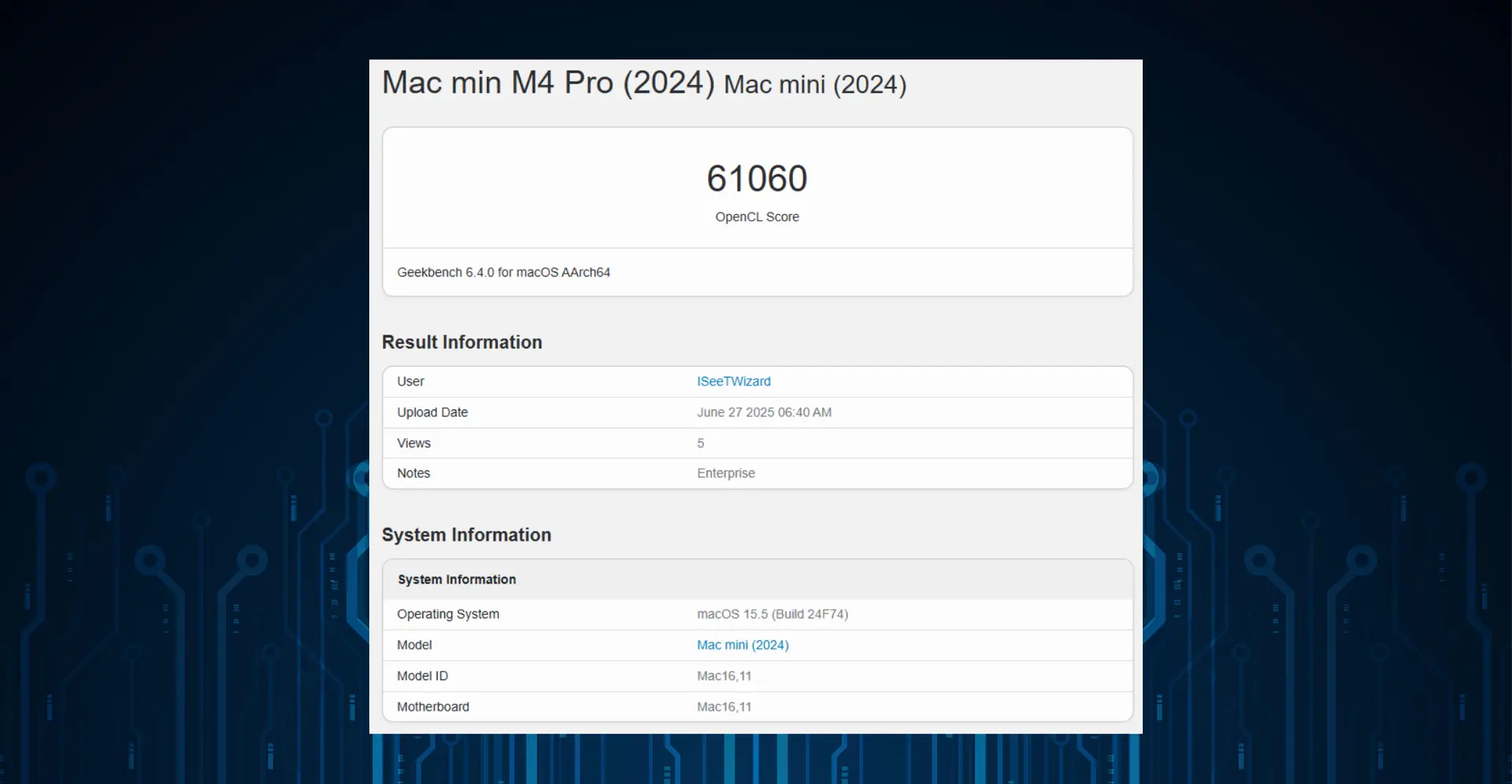Click the OpenCL Score label
The height and width of the screenshot is (784, 1512).
click(757, 217)
